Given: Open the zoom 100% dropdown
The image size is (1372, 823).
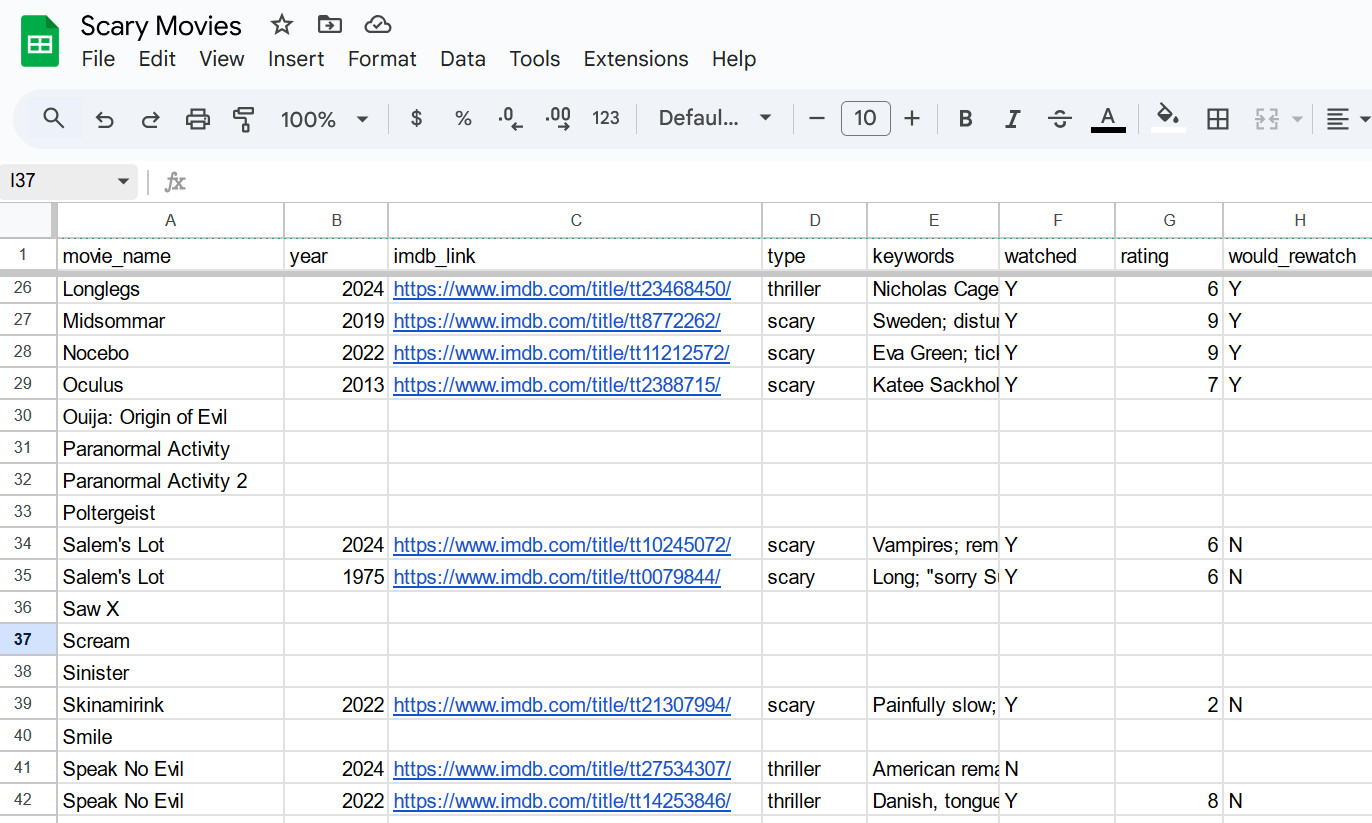Looking at the screenshot, I should (x=325, y=119).
